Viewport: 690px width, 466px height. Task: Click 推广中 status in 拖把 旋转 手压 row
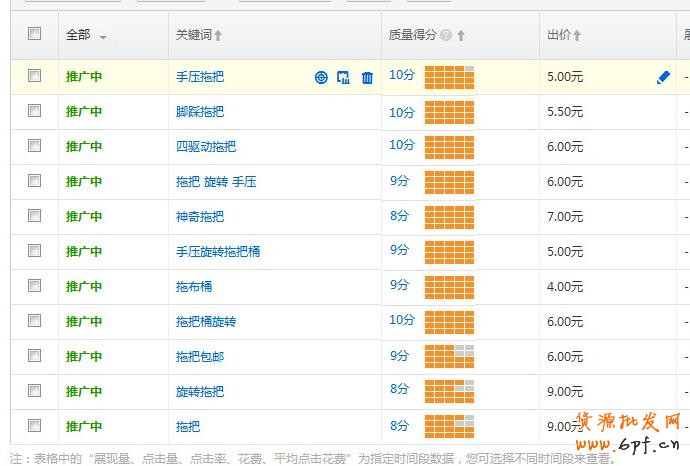pos(84,181)
